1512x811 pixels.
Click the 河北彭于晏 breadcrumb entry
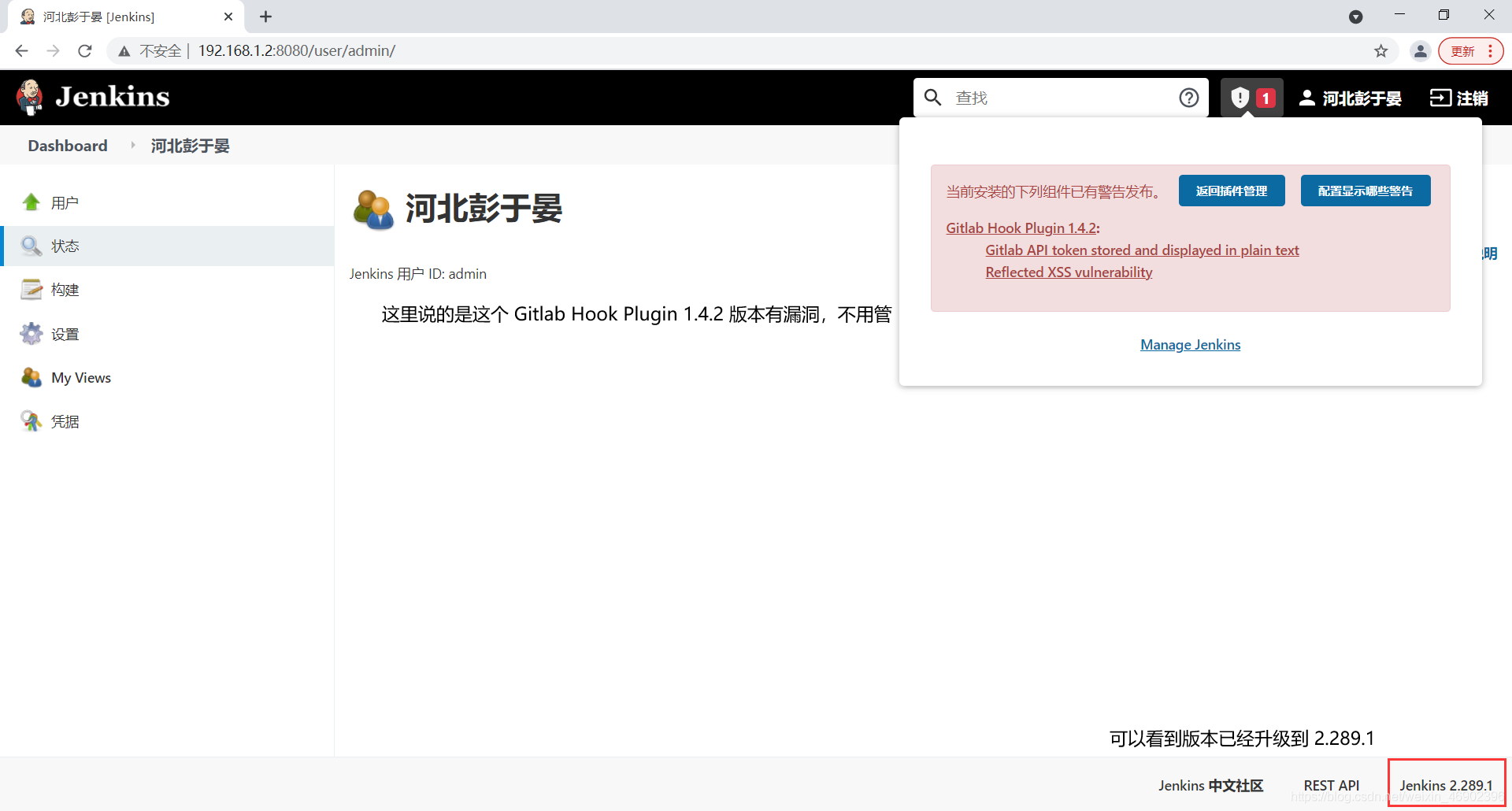tap(191, 146)
